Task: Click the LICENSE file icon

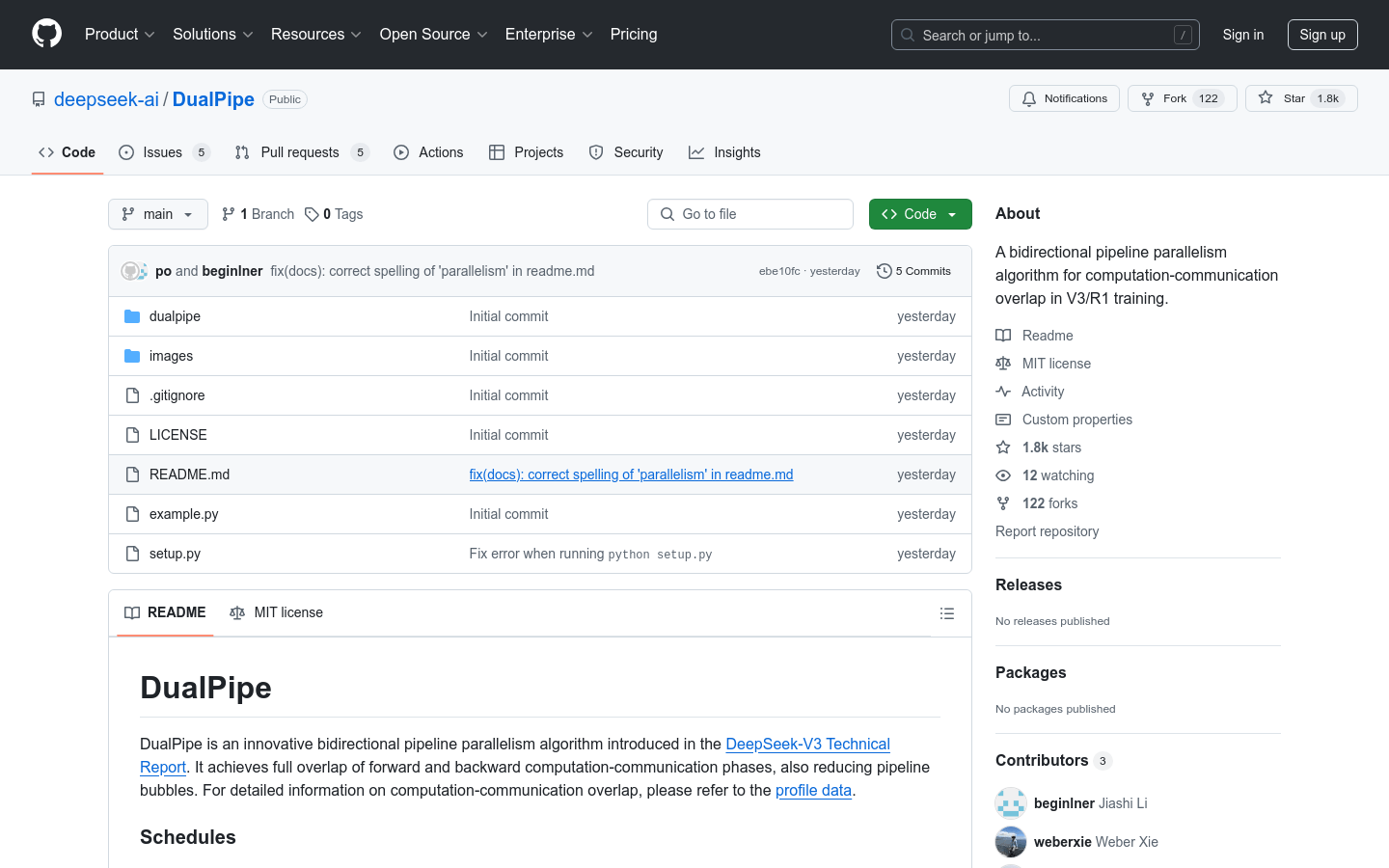Action: click(x=132, y=435)
